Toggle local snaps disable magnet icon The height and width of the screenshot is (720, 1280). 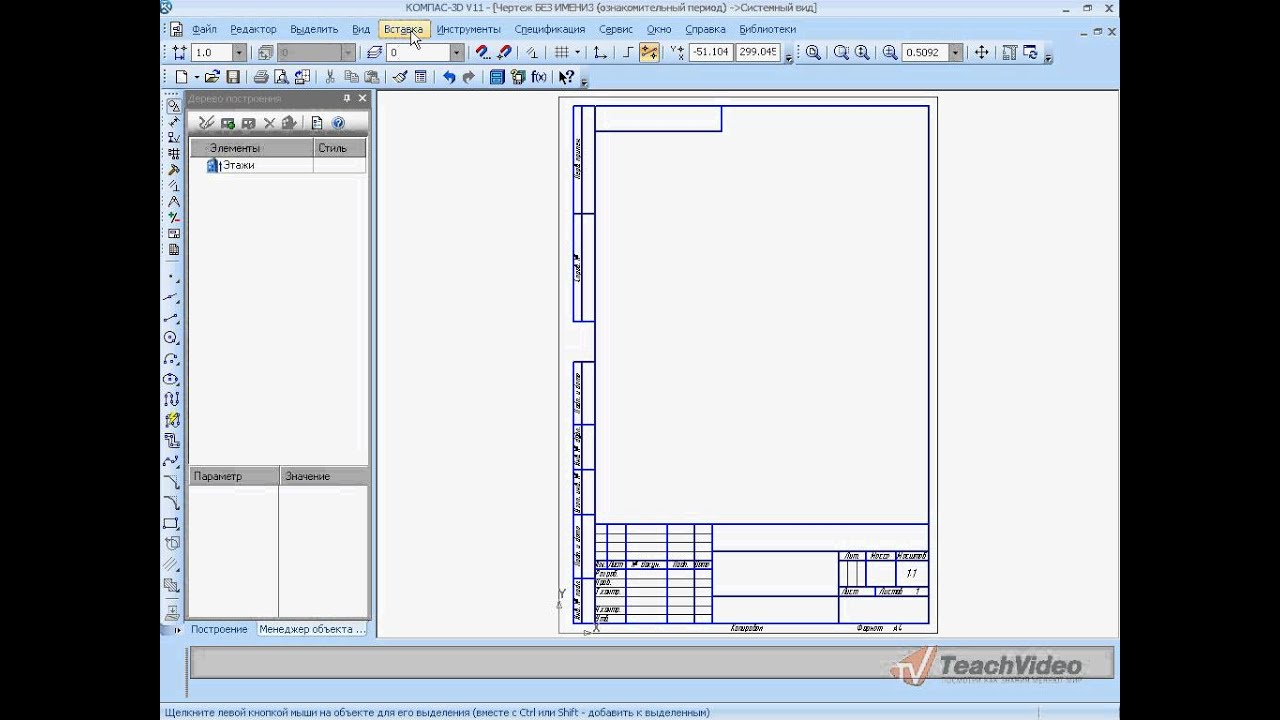503,52
